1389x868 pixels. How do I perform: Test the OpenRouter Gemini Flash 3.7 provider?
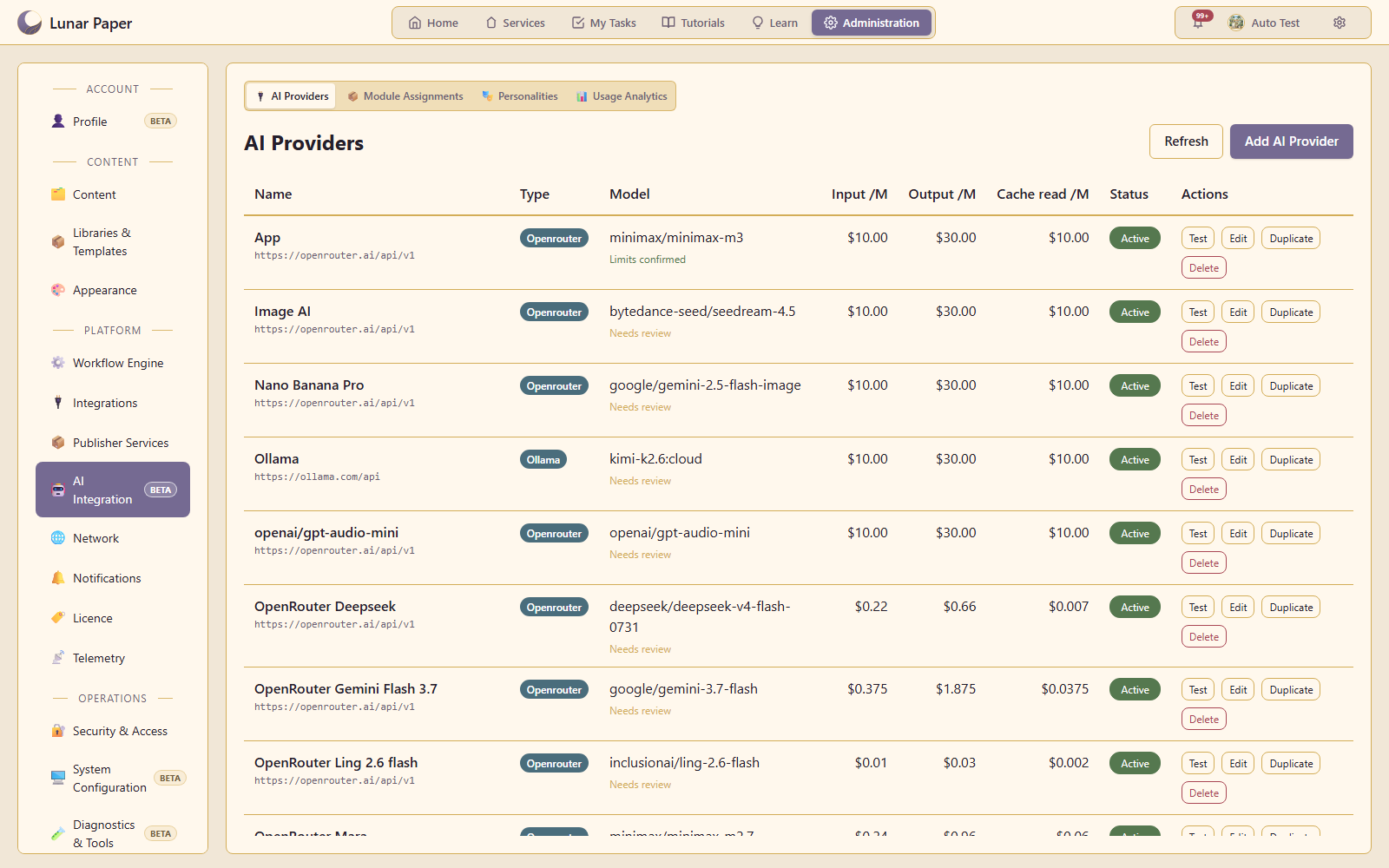(x=1198, y=690)
